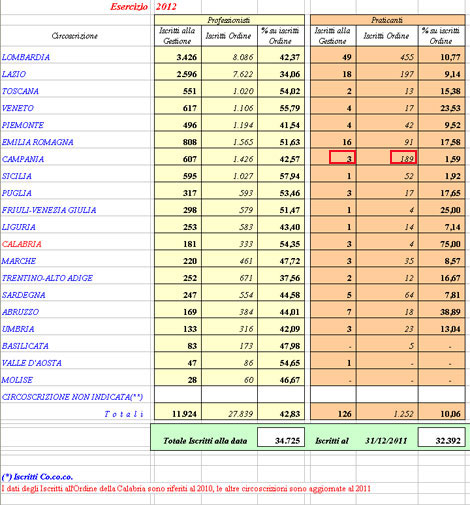Click the SICILIA region name

(x=17, y=176)
